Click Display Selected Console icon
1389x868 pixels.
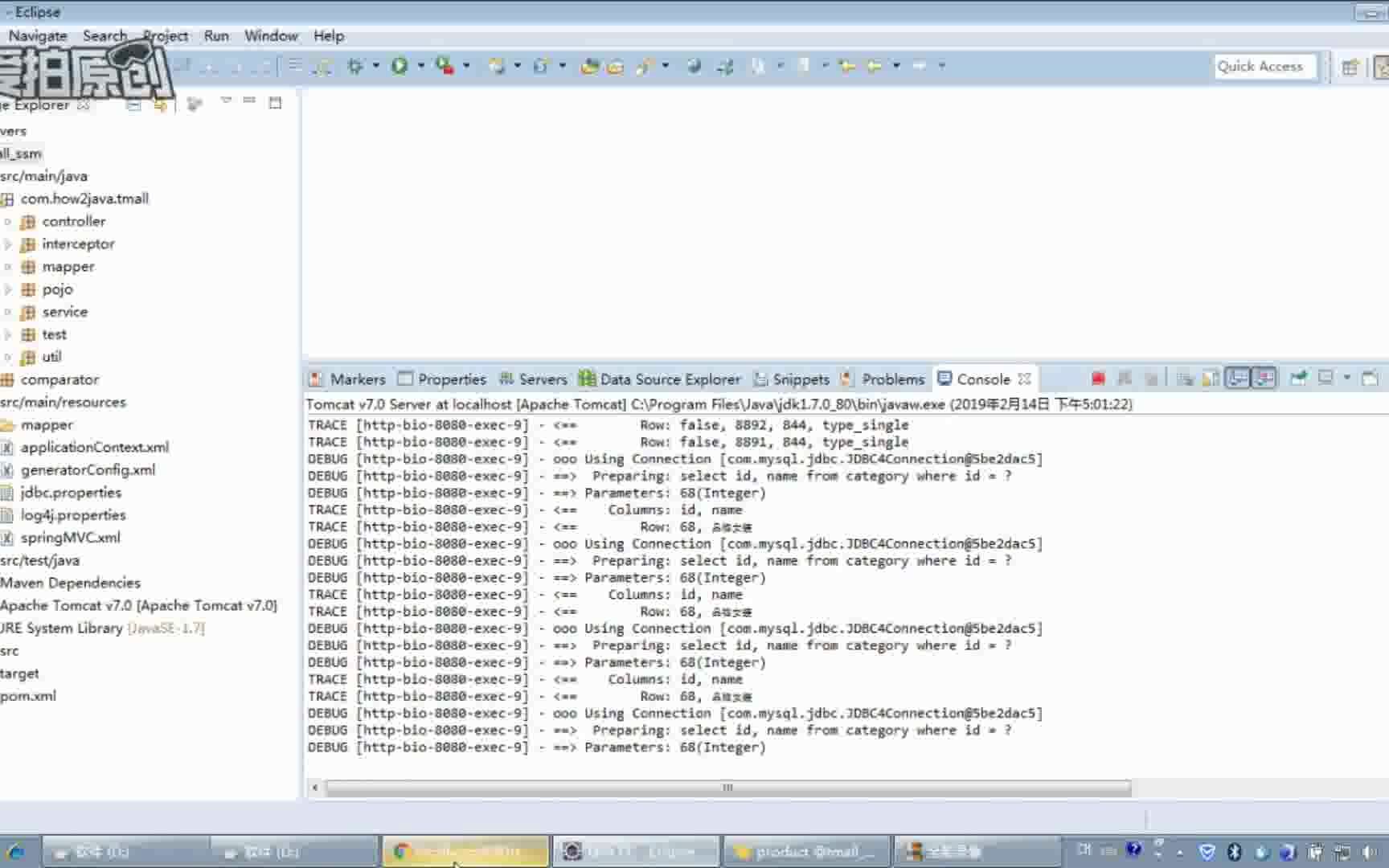click(1325, 378)
